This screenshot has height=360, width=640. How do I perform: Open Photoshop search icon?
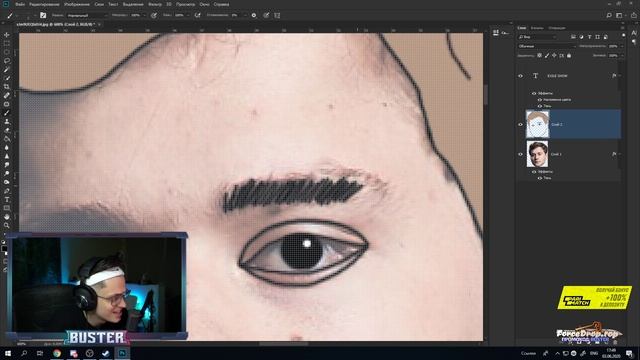(x=609, y=15)
